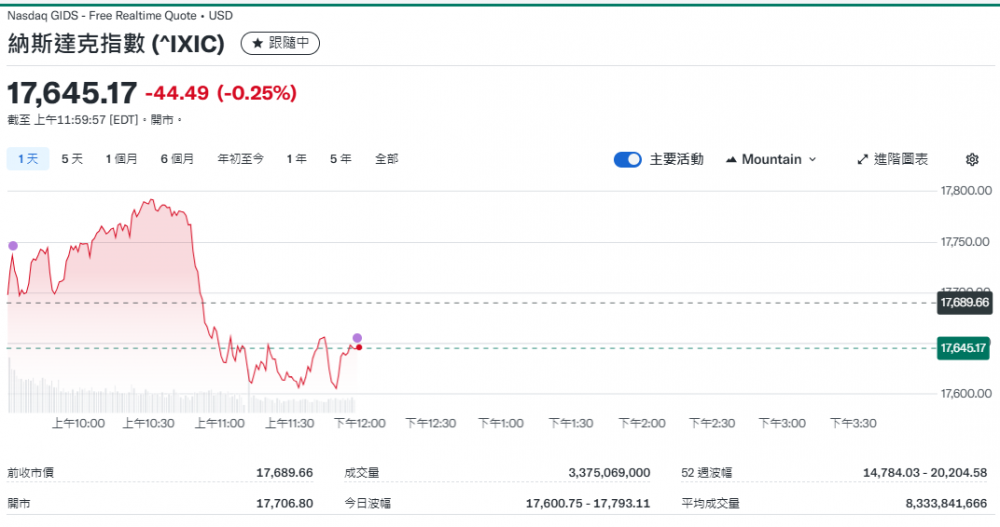Open the 進階圖表 advanced chart view
Viewport: 1000px width, 527px height.
(892, 160)
